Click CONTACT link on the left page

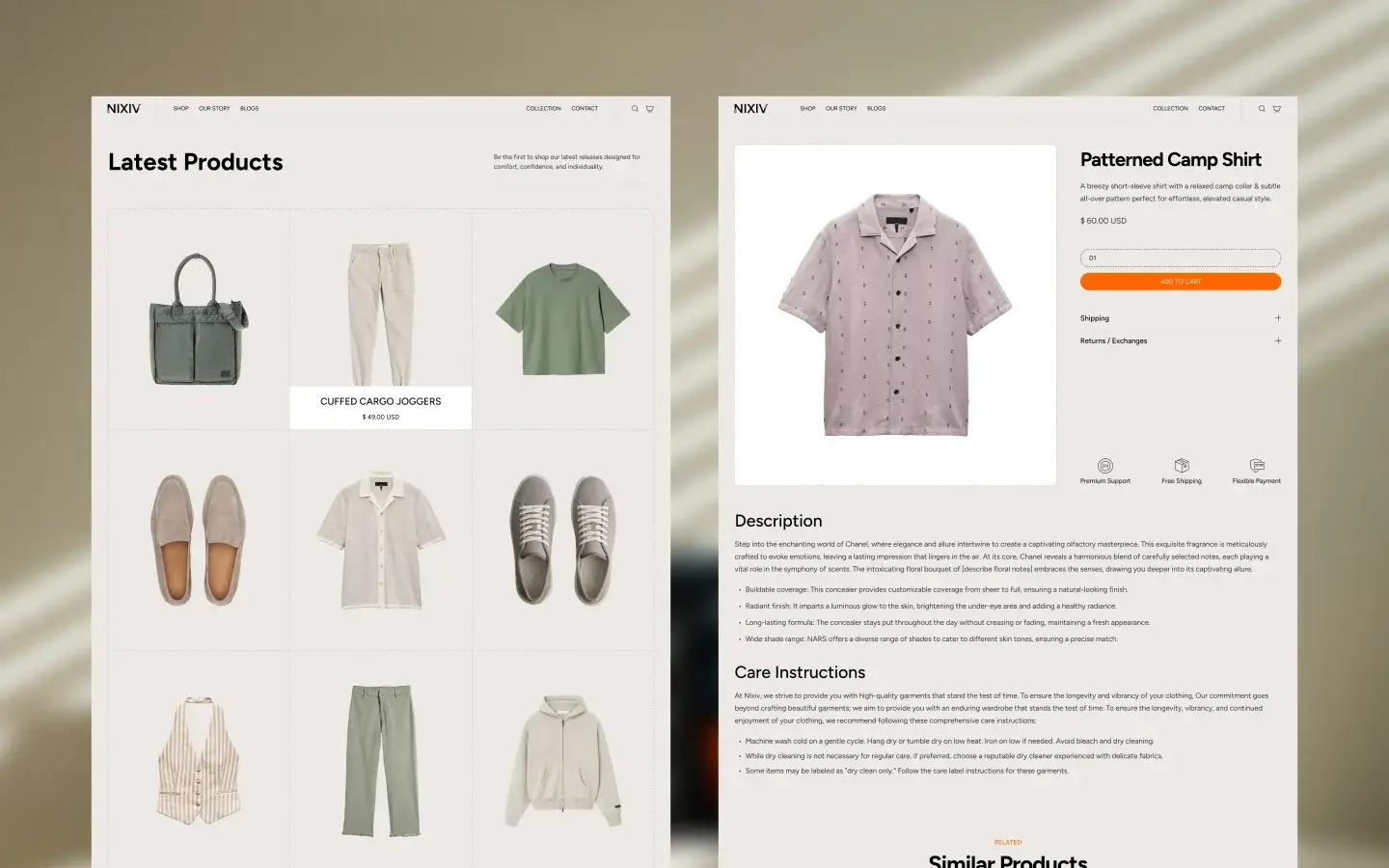[x=585, y=109]
